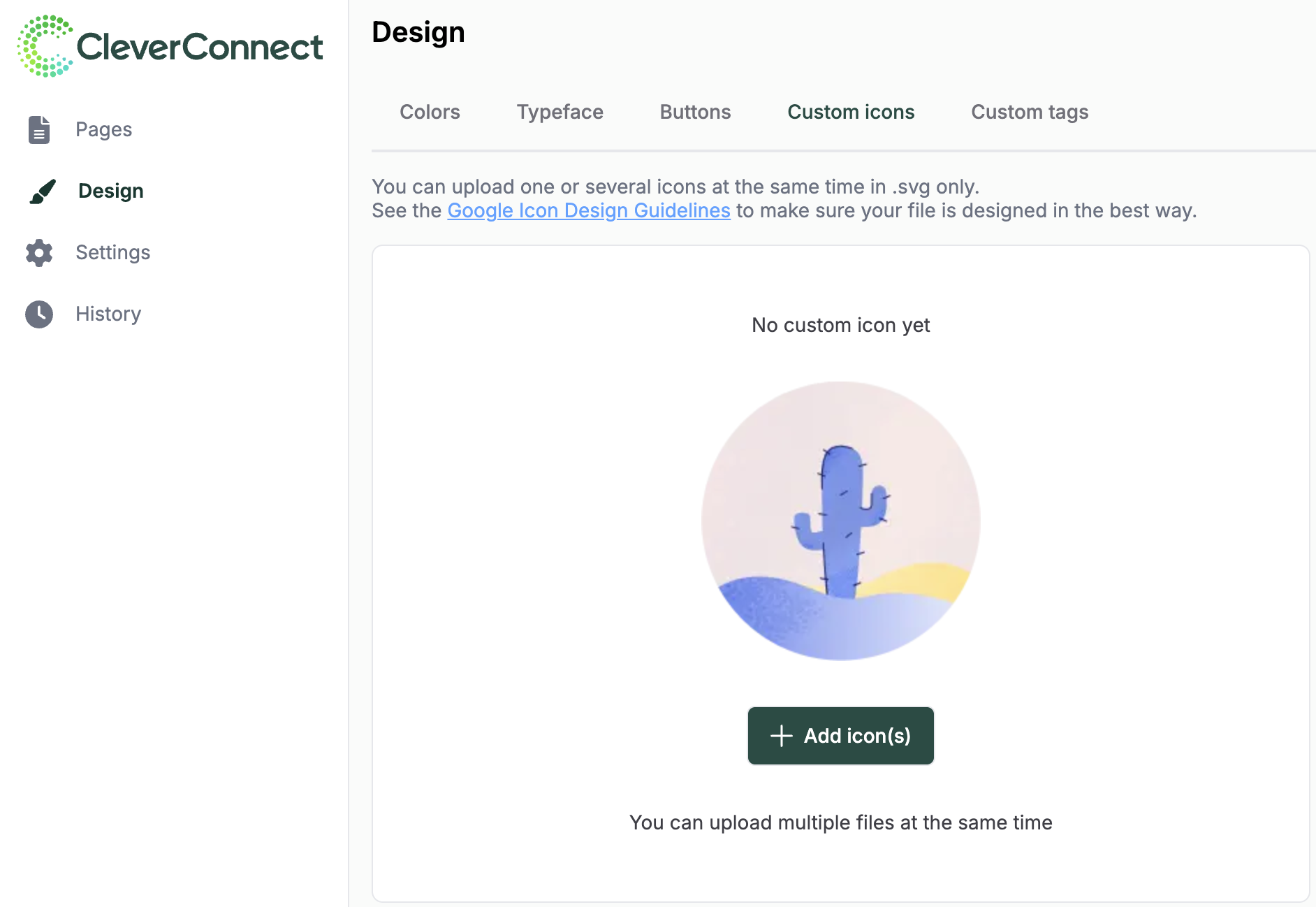Click the "No custom icon yet" message

pyautogui.click(x=840, y=326)
